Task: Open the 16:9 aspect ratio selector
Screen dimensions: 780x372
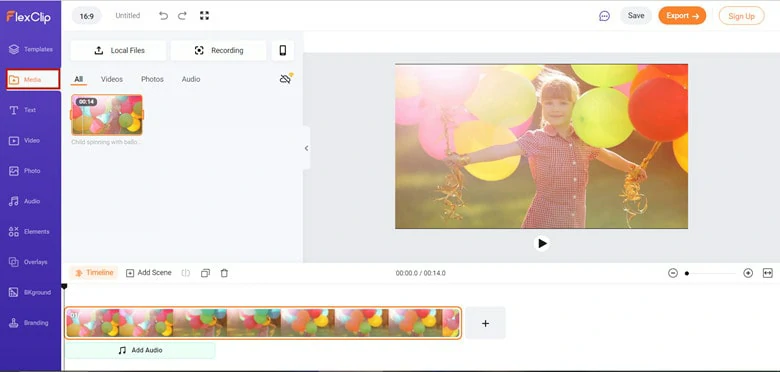Action: pos(87,16)
